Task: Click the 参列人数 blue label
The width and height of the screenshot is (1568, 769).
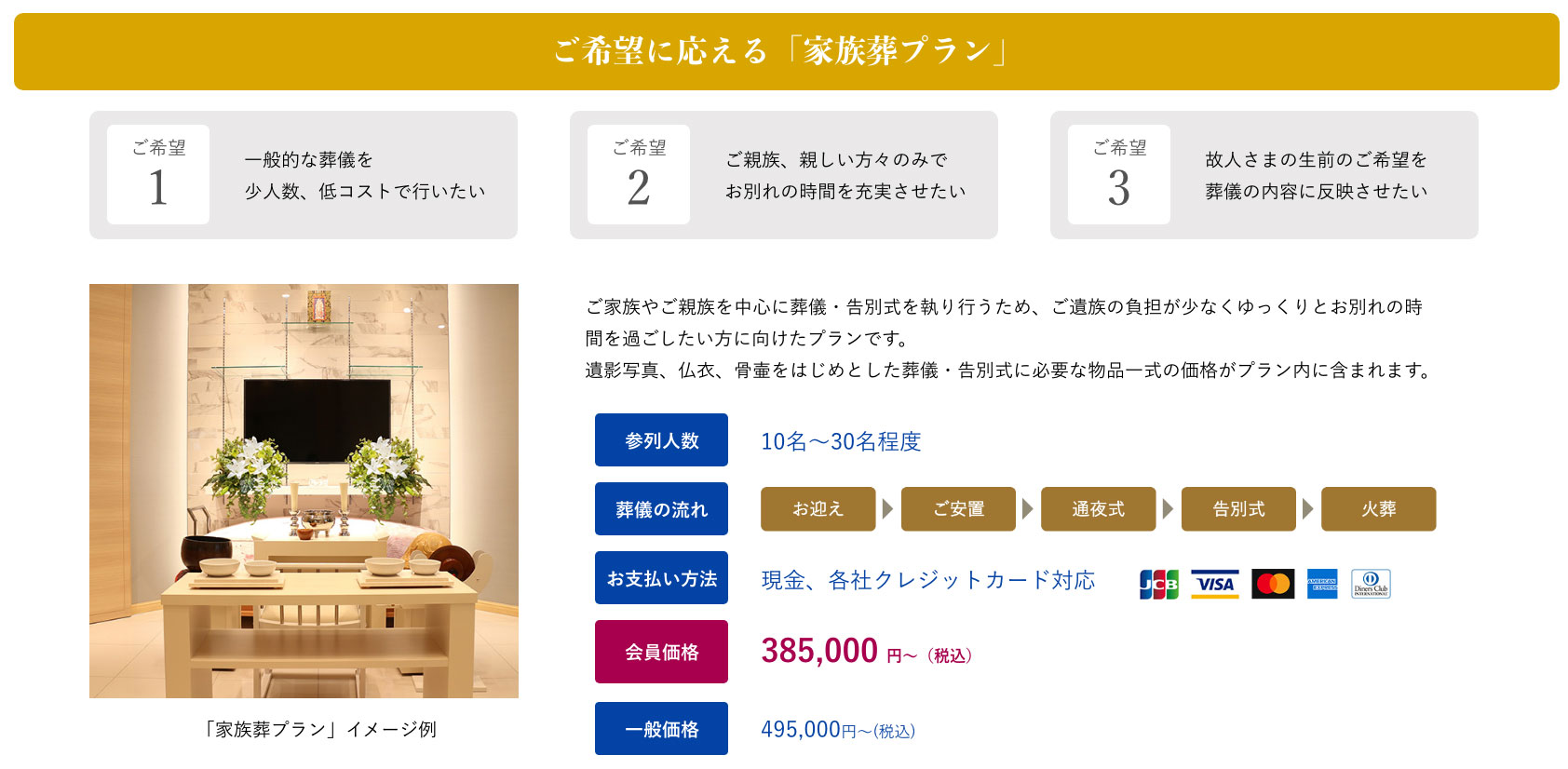Action: pos(661,440)
